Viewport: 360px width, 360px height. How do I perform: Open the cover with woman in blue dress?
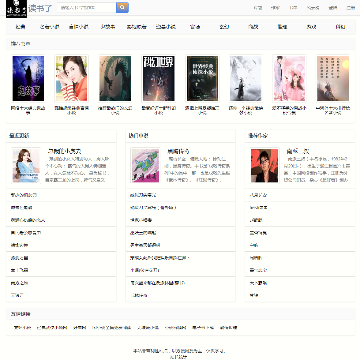point(26,166)
